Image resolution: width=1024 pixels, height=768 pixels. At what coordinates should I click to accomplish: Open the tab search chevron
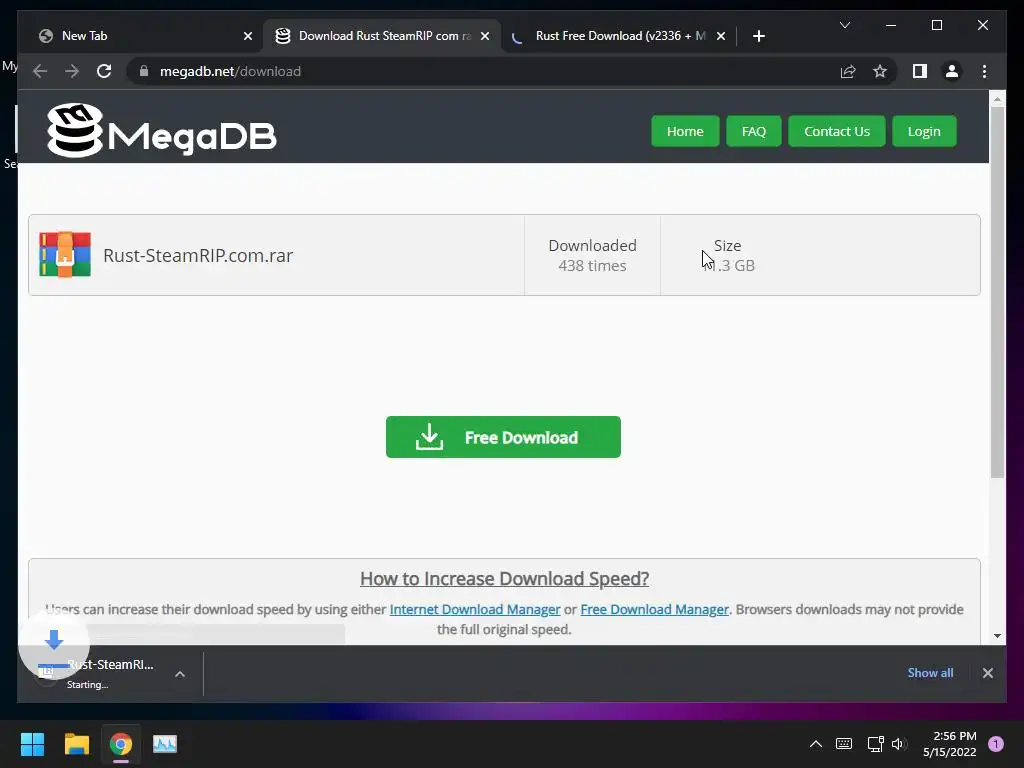(844, 25)
